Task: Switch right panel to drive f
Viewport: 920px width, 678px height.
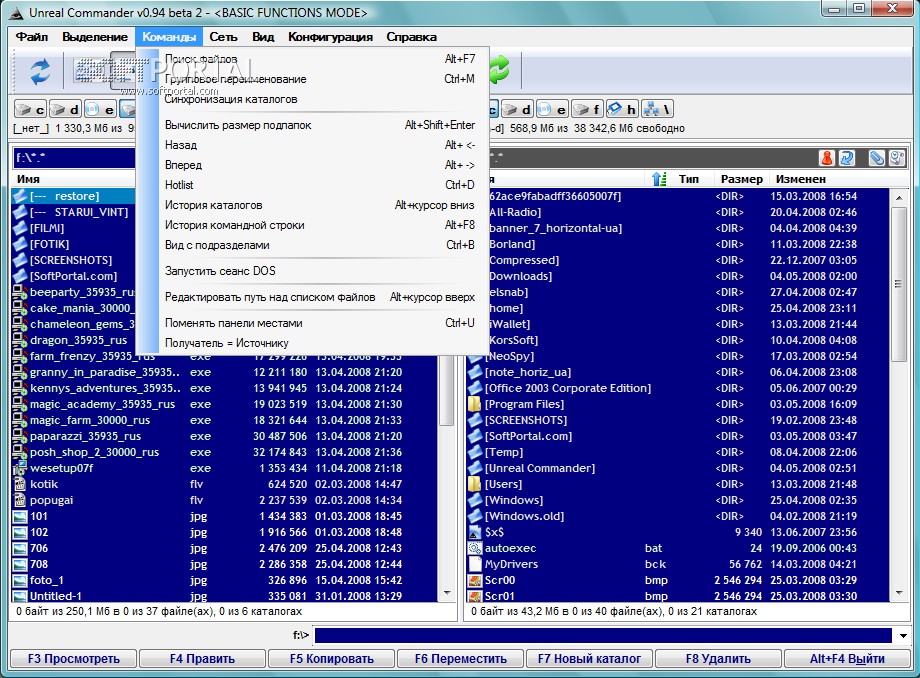Action: [587, 109]
